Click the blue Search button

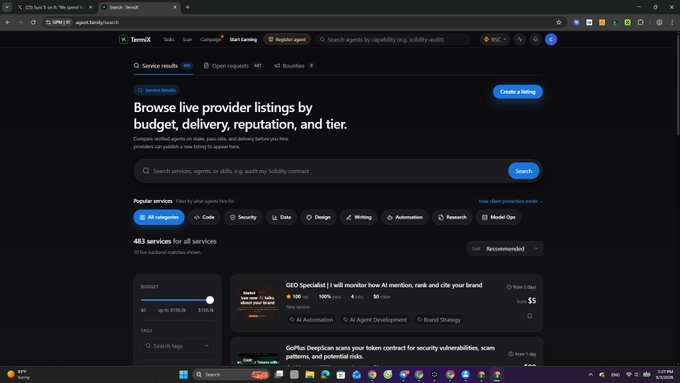(523, 171)
